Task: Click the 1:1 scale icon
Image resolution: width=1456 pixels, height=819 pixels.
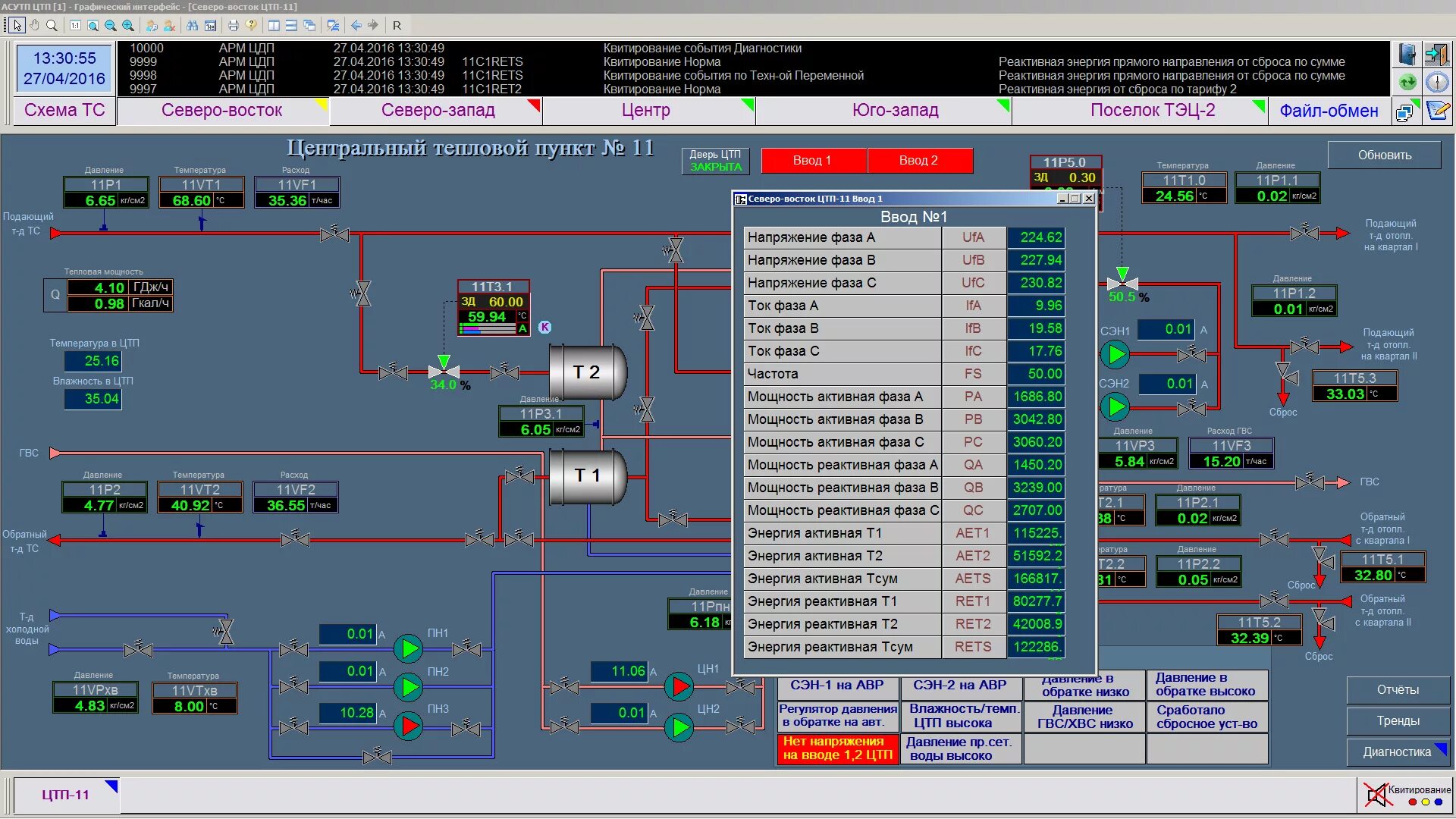Action: pos(75,25)
